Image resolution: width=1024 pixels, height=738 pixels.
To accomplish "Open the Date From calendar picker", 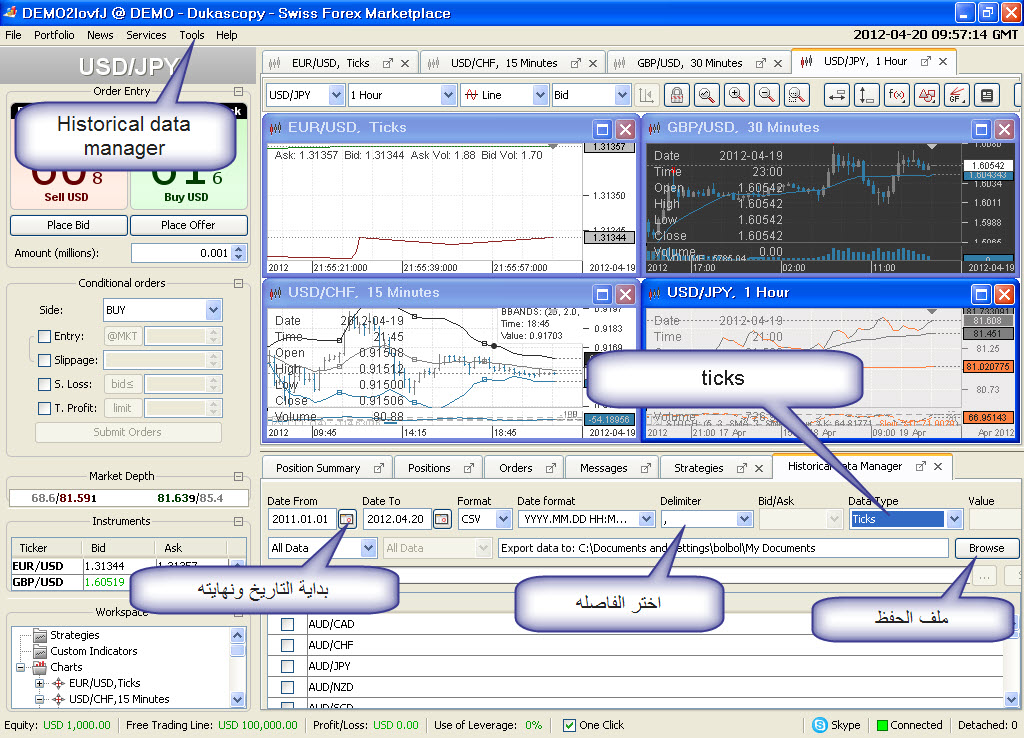I will pyautogui.click(x=347, y=519).
